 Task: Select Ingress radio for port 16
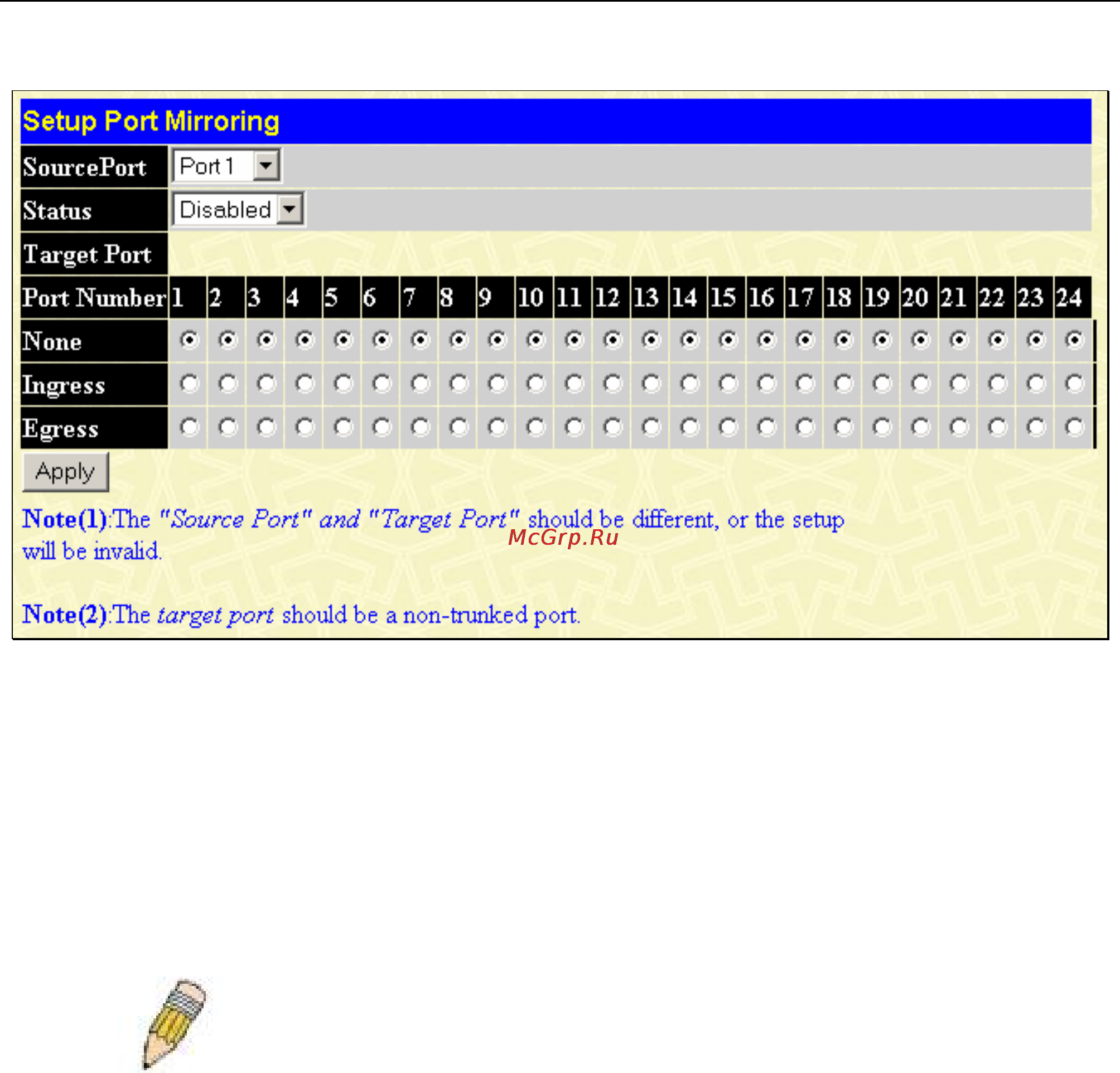click(766, 384)
